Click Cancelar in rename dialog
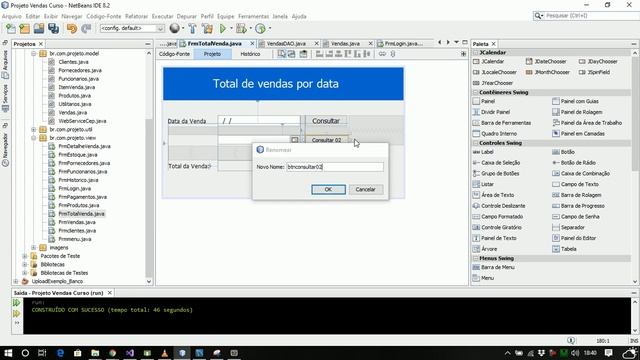640x360 pixels. click(365, 189)
